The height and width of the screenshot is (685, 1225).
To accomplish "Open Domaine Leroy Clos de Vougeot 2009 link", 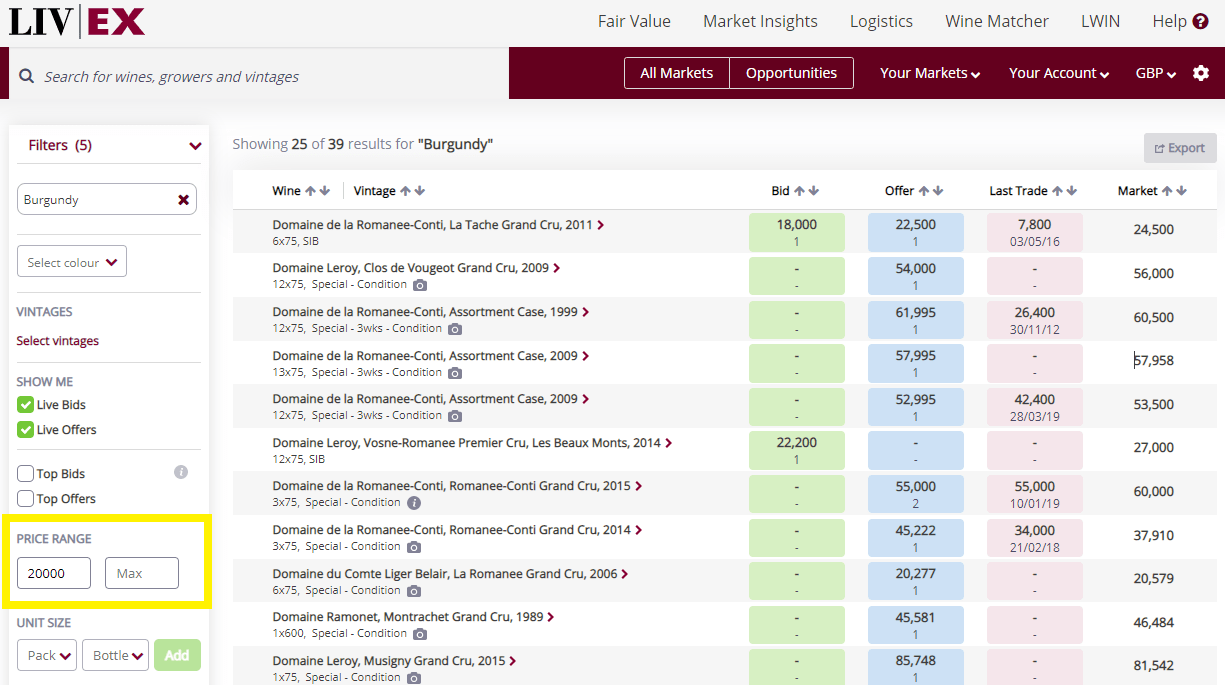I will point(411,268).
